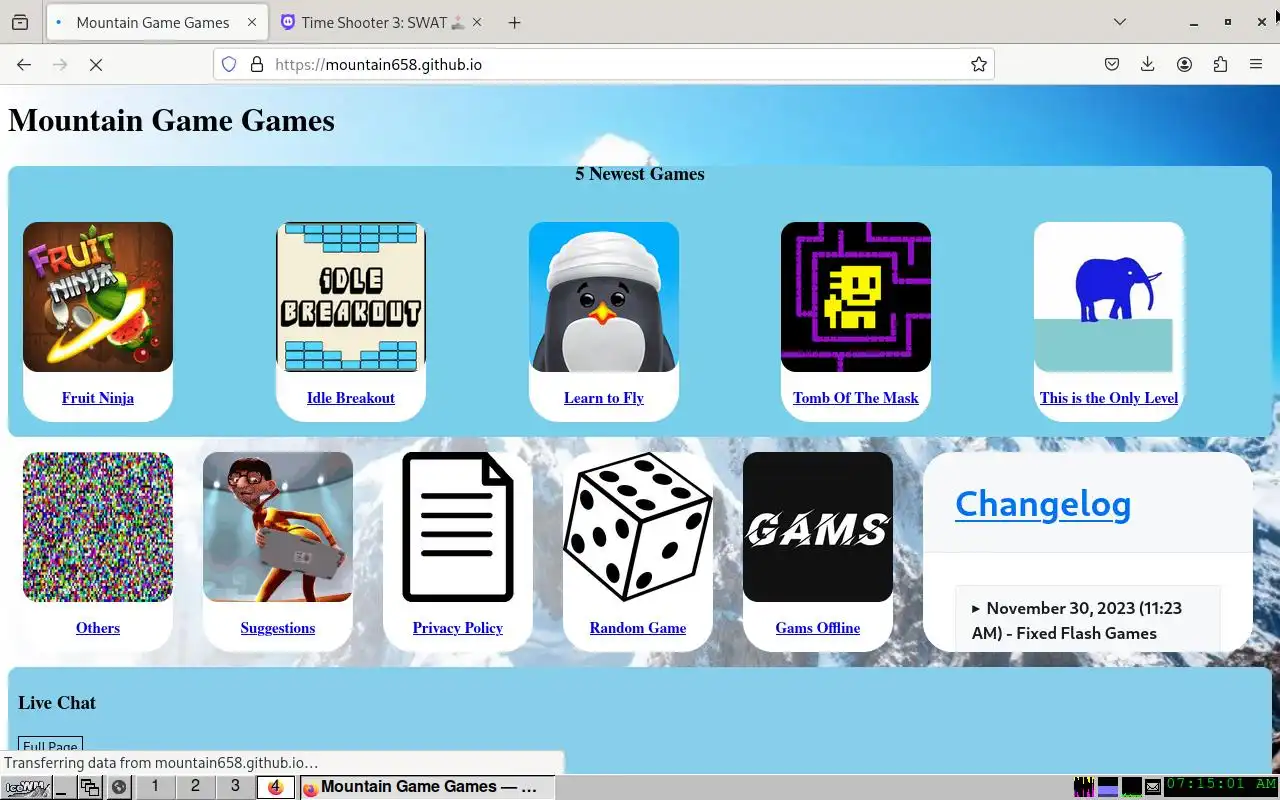The height and width of the screenshot is (800, 1280).
Task: Follow the Tomb Of The Mask link
Action: tap(856, 398)
